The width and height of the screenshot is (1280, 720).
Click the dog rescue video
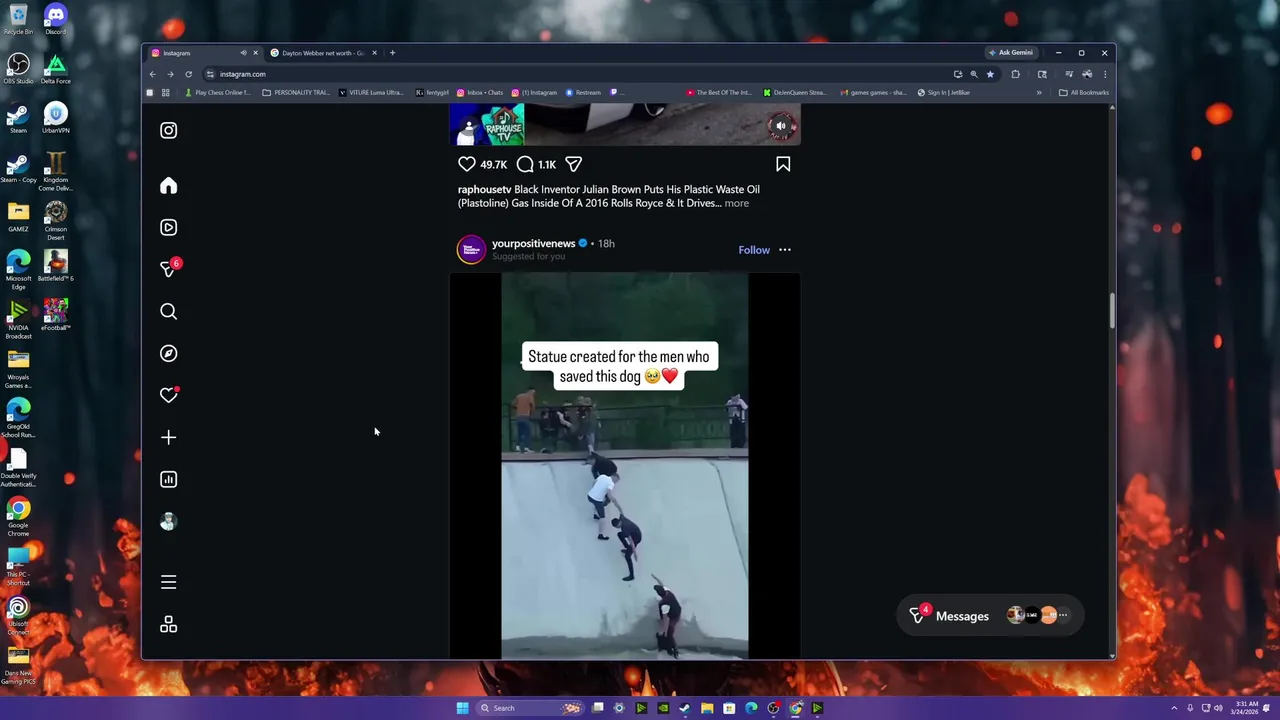tap(625, 466)
